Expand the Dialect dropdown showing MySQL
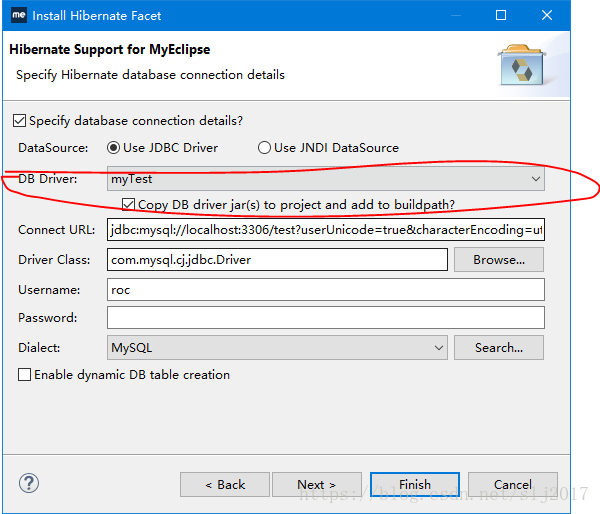The image size is (600, 514). click(x=277, y=348)
